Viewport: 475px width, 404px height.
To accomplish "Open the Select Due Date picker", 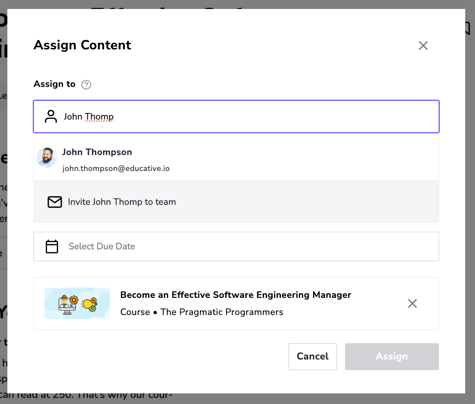I will point(236,247).
